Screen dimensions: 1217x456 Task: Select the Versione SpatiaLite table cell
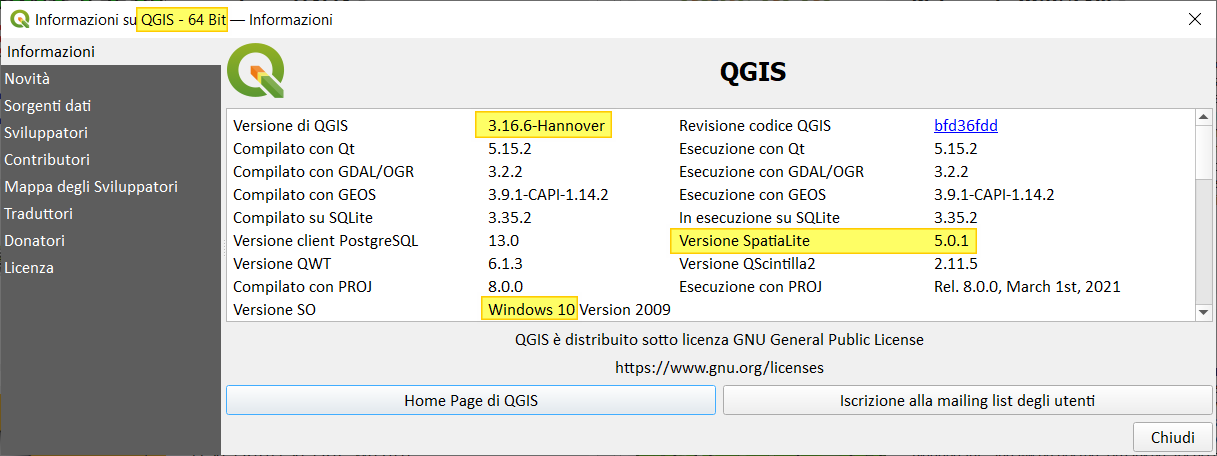click(744, 241)
